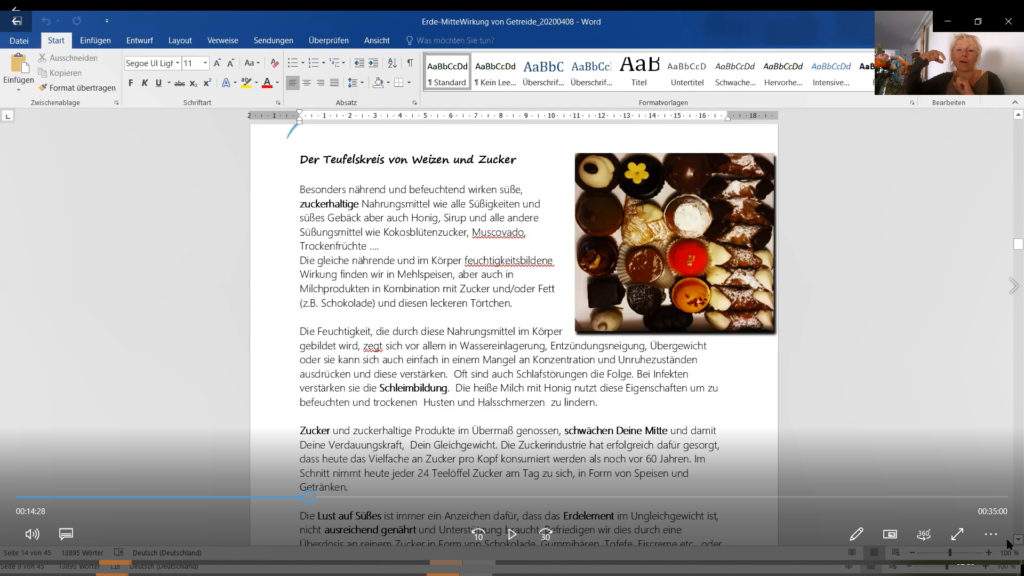
Task: Toggle strikethrough abc formatting
Action: [180, 83]
